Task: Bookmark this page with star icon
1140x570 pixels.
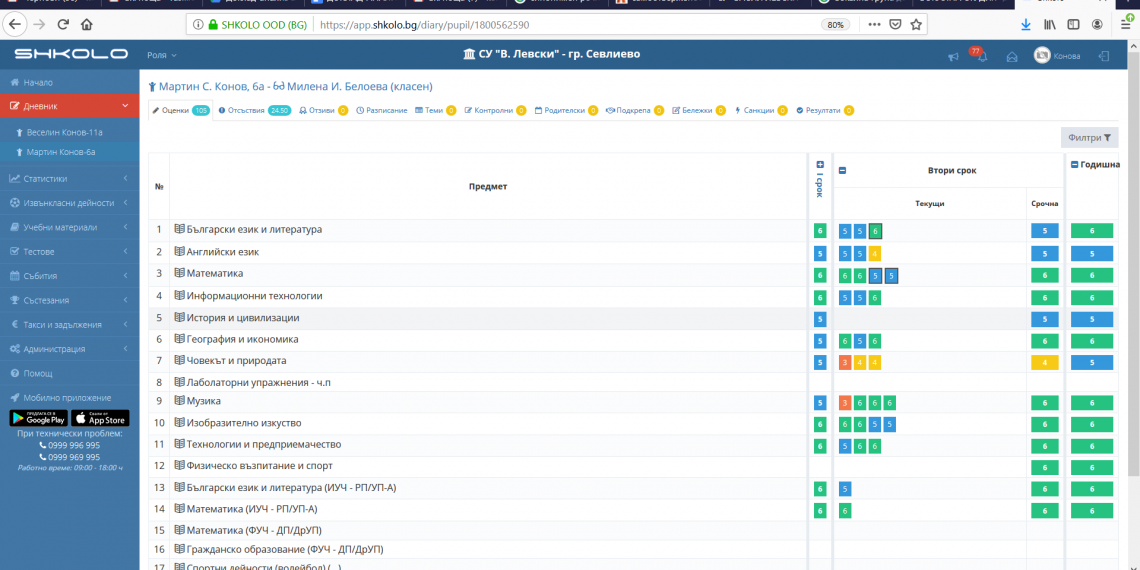Action: (915, 24)
